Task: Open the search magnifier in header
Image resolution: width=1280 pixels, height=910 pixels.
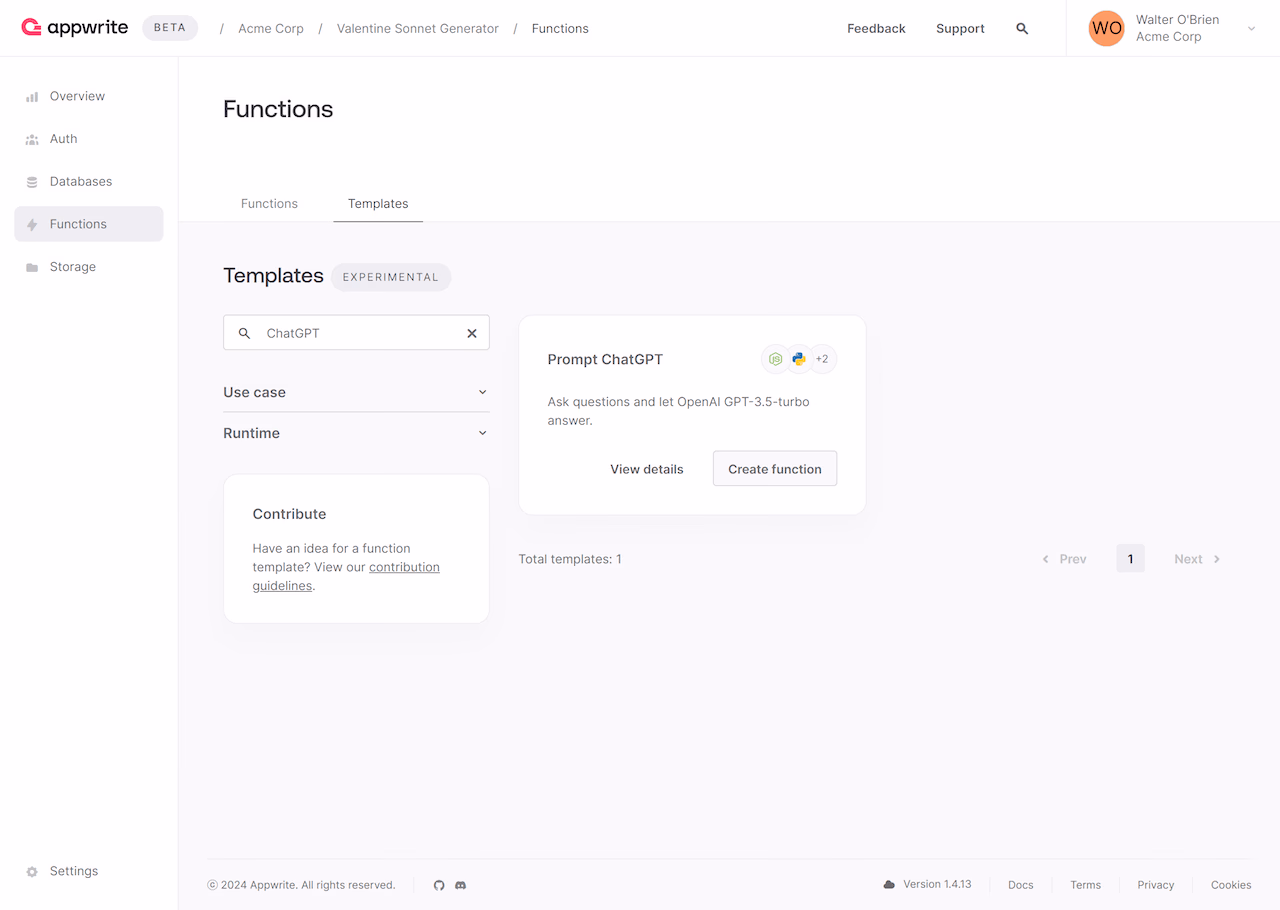Action: pyautogui.click(x=1022, y=29)
